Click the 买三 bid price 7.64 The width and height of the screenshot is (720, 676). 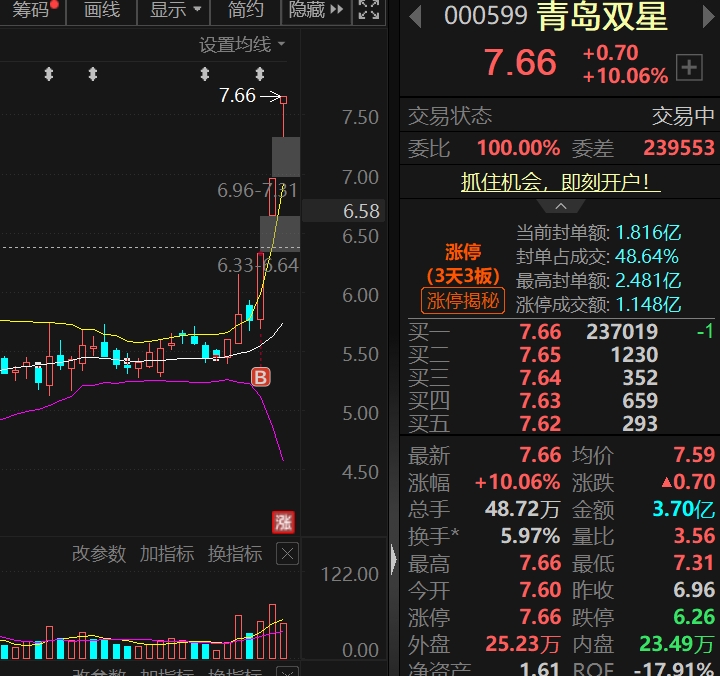(x=540, y=378)
